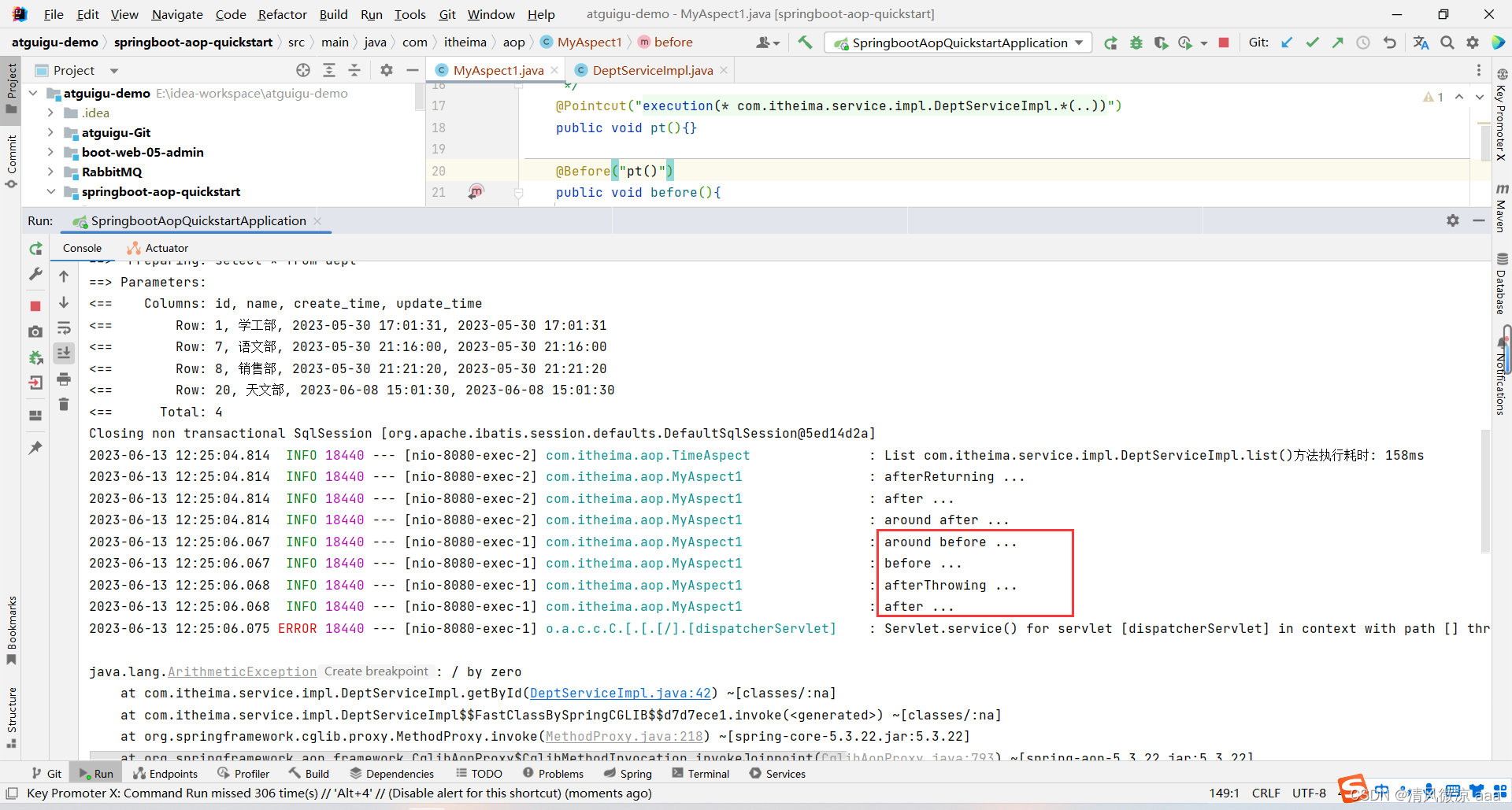Close the MyAspect1.java tab
Viewport: 1512px width, 810px height.
click(x=554, y=70)
